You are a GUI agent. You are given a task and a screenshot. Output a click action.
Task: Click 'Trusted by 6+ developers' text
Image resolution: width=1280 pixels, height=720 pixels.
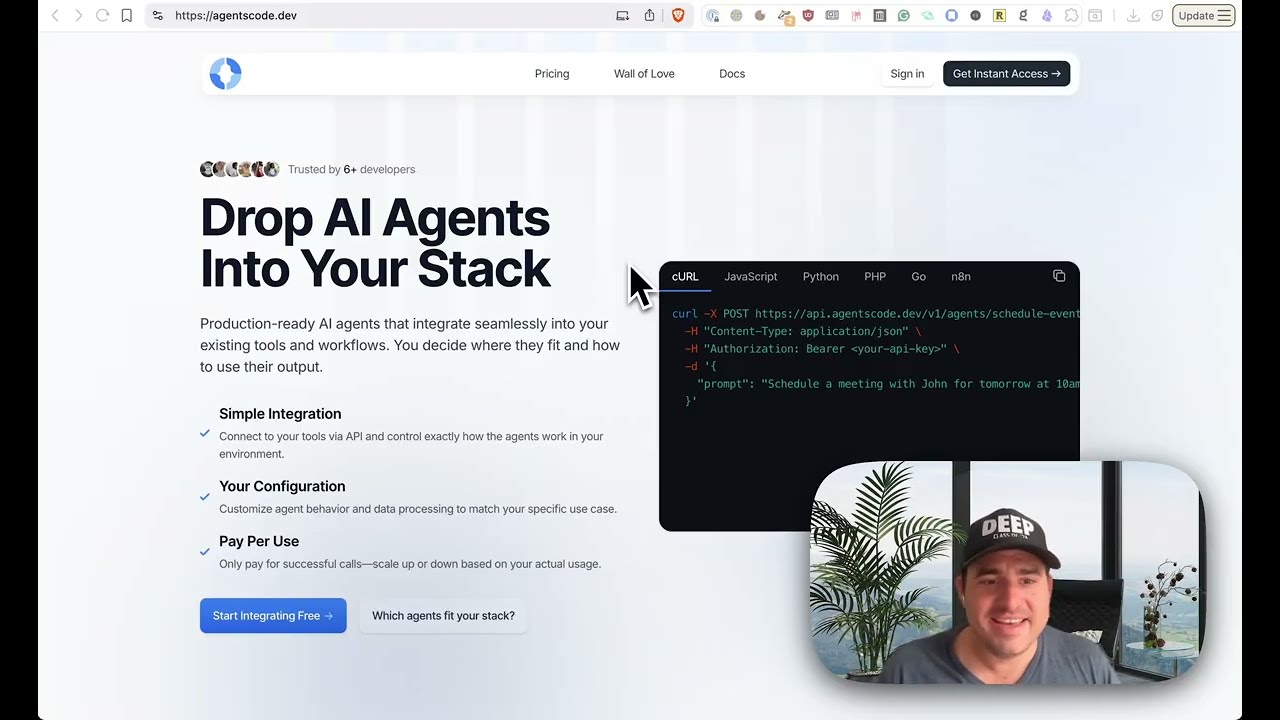point(351,169)
